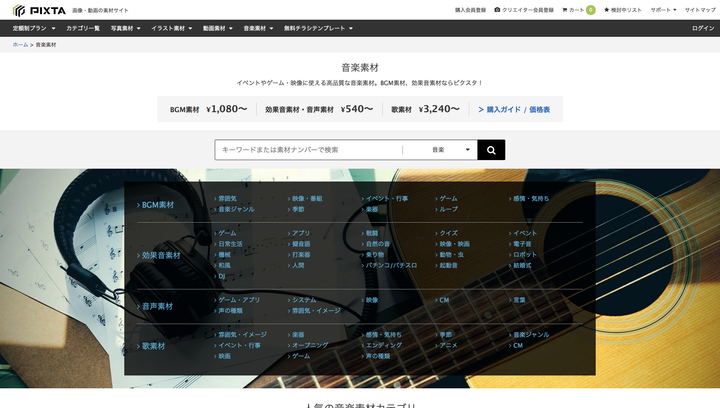Select クイズ under 効果音素材
720x408 pixels.
(446, 234)
